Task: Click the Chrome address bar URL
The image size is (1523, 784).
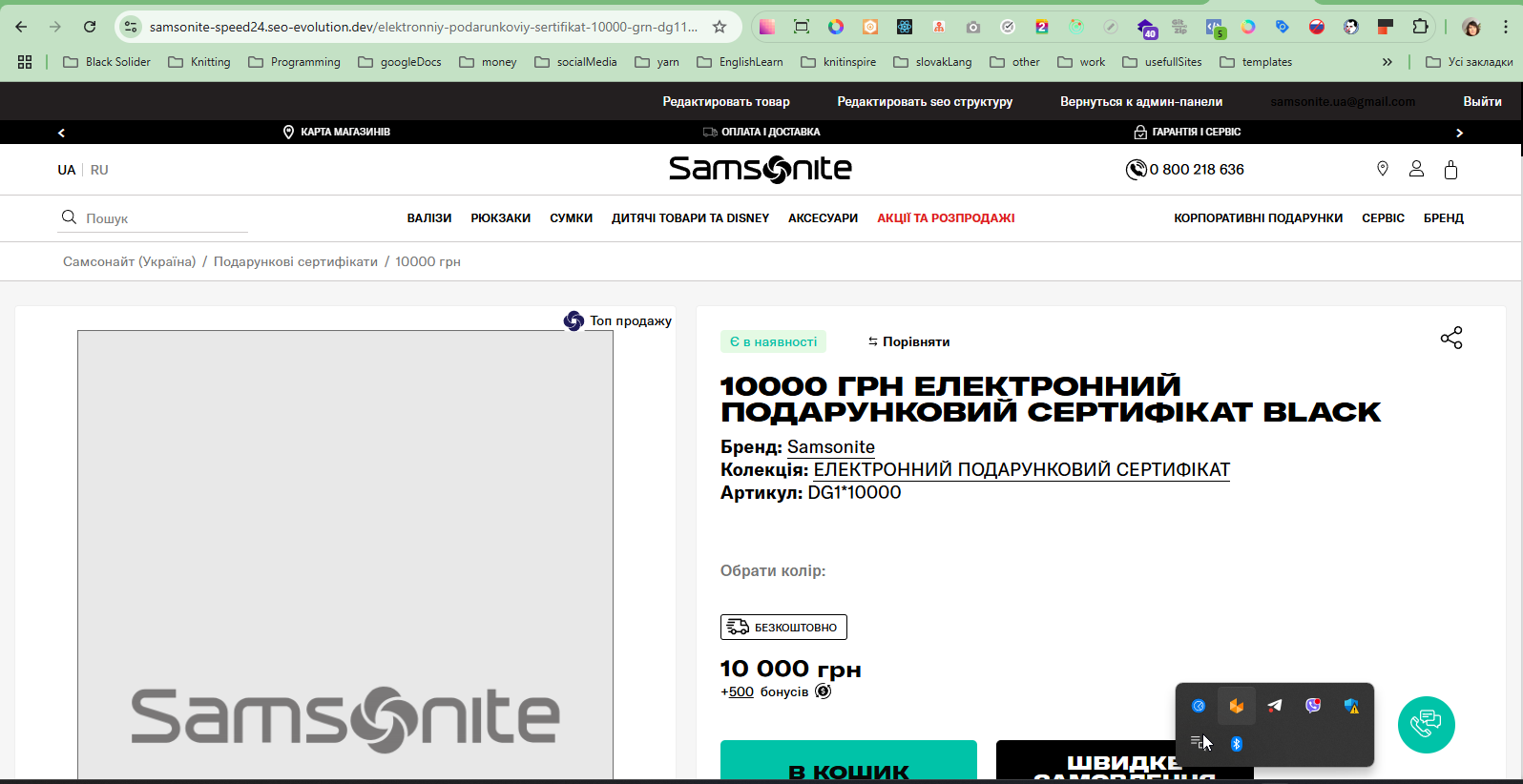Action: 423,27
